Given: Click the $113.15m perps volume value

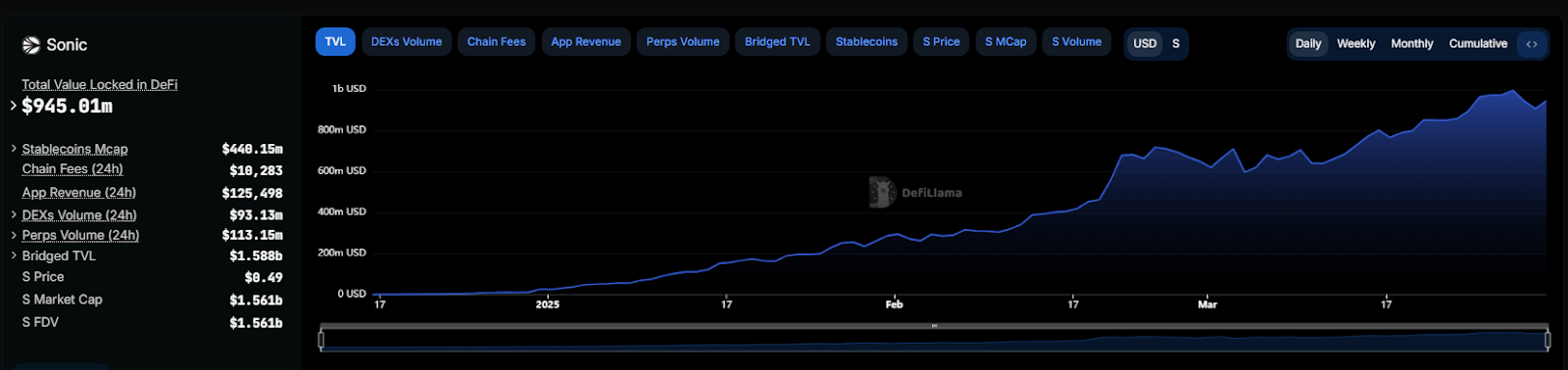Looking at the screenshot, I should [252, 235].
